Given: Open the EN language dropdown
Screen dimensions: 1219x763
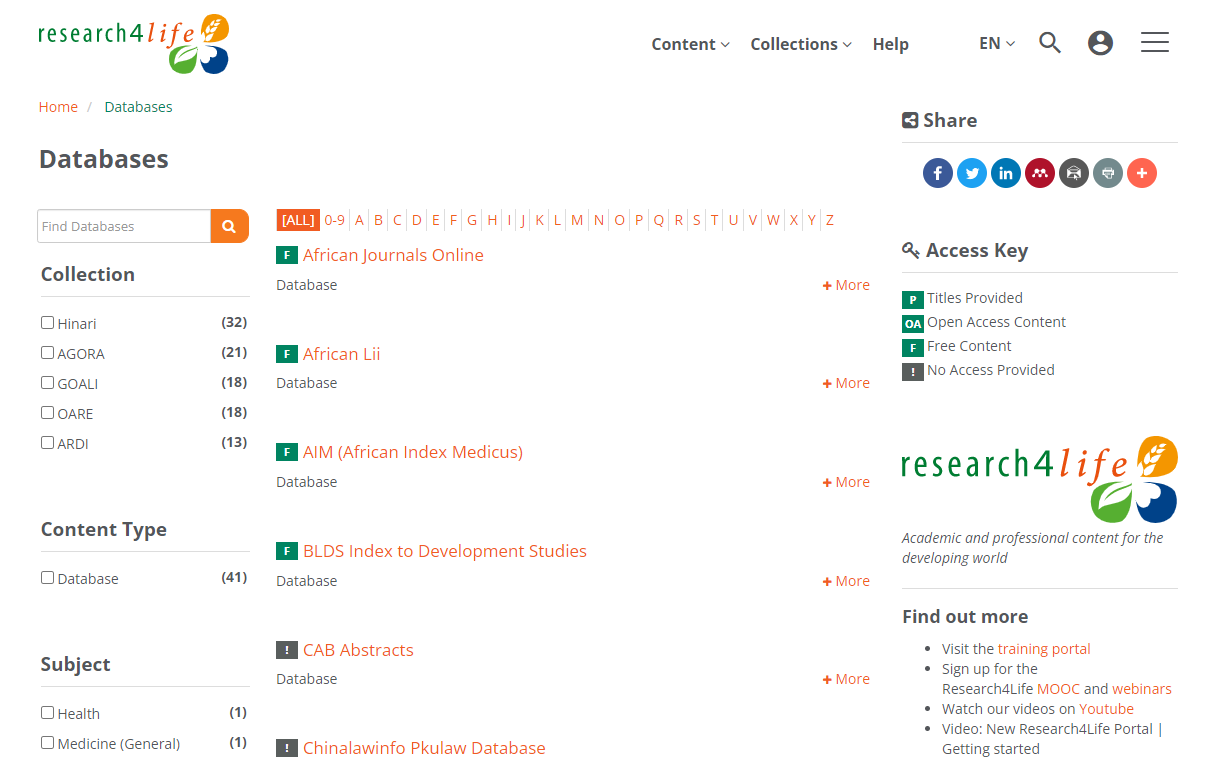Looking at the screenshot, I should (997, 43).
